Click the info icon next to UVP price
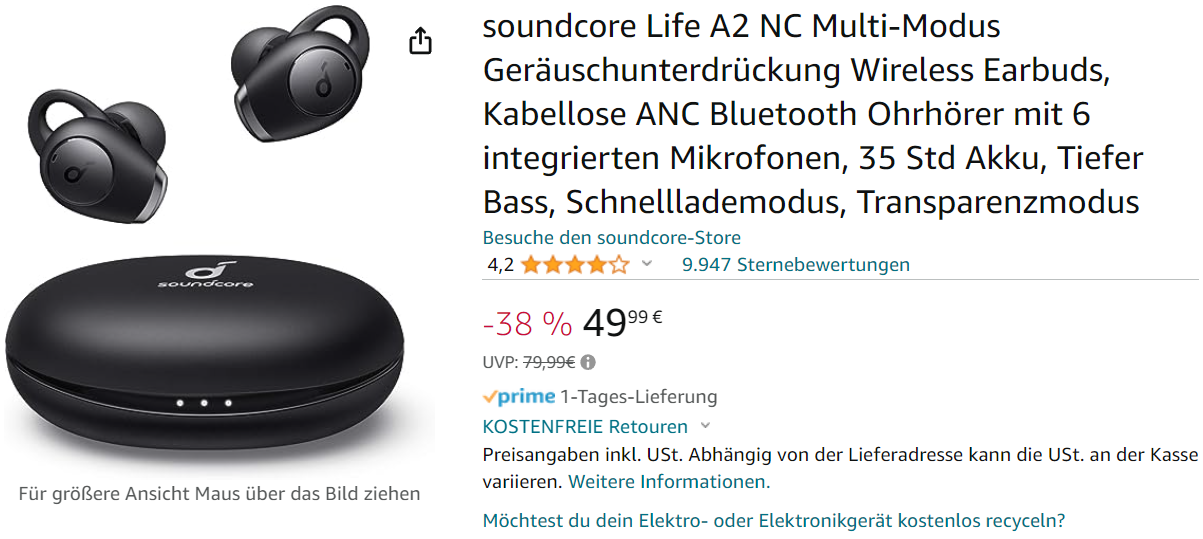Viewport: 1203px width, 539px height. click(x=588, y=362)
